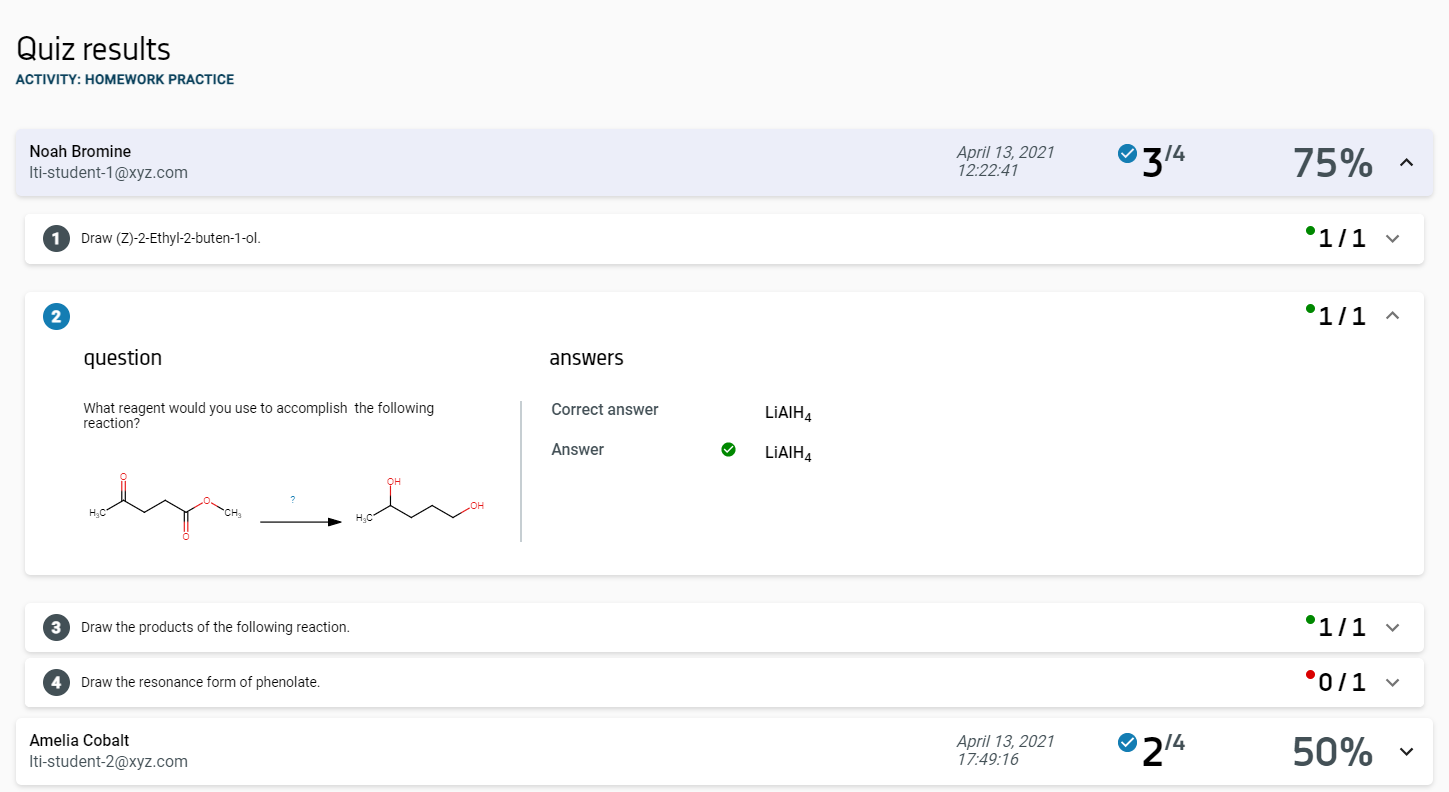
Task: Click the blue question 2 number badge
Action: pyautogui.click(x=56, y=317)
